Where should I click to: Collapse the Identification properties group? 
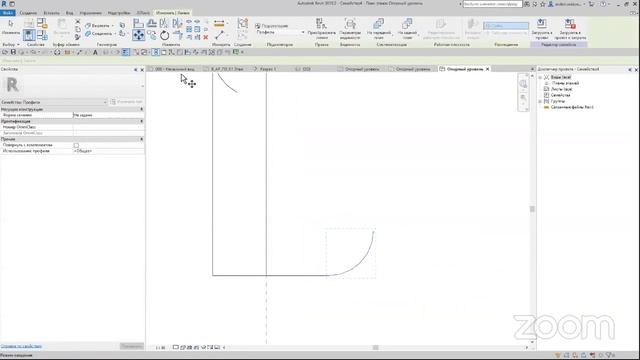click(142, 121)
